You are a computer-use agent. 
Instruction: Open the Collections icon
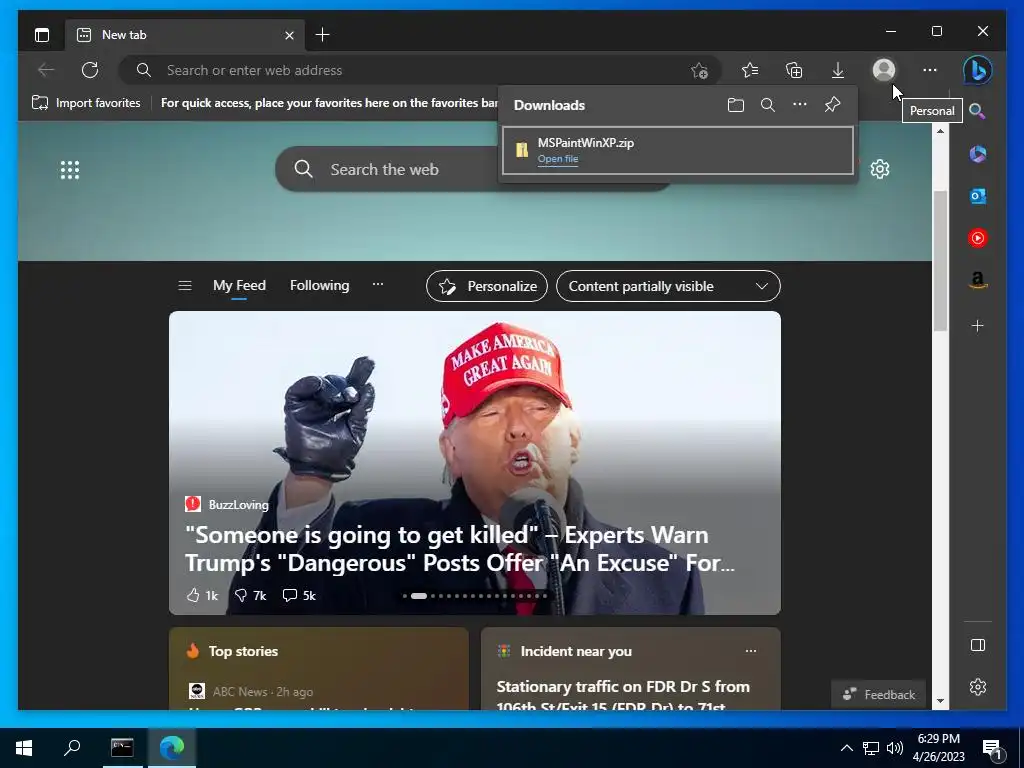point(793,70)
